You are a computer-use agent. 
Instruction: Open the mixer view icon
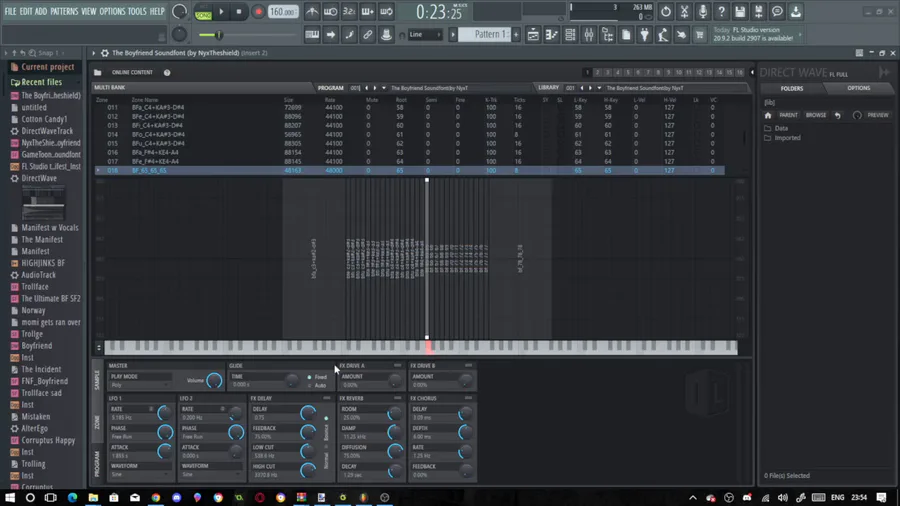click(589, 35)
